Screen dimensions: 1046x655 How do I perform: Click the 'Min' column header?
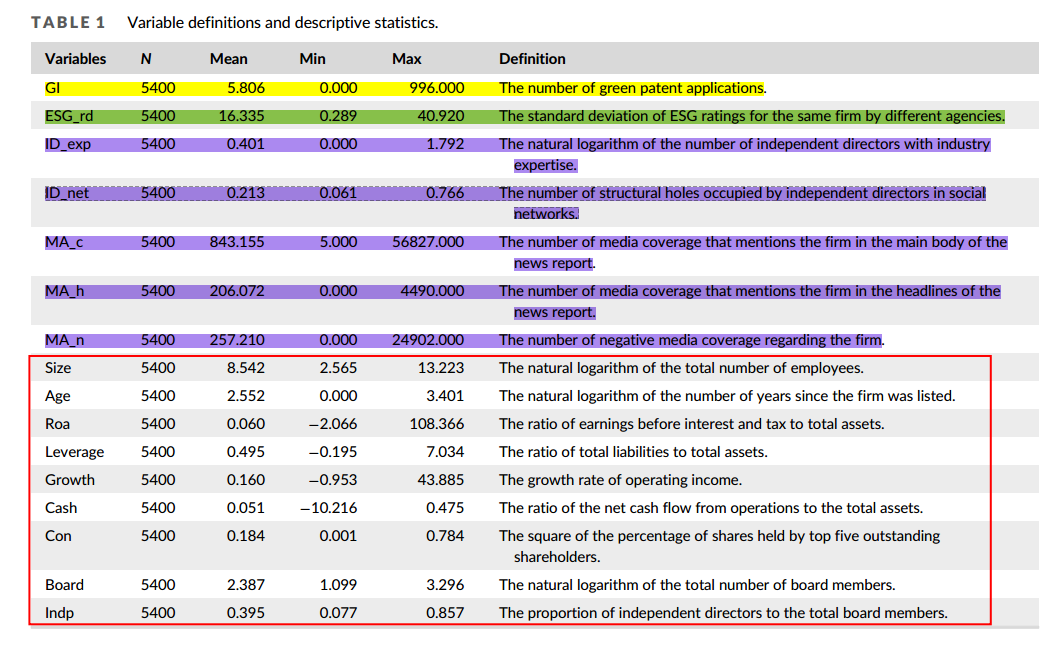click(x=312, y=59)
